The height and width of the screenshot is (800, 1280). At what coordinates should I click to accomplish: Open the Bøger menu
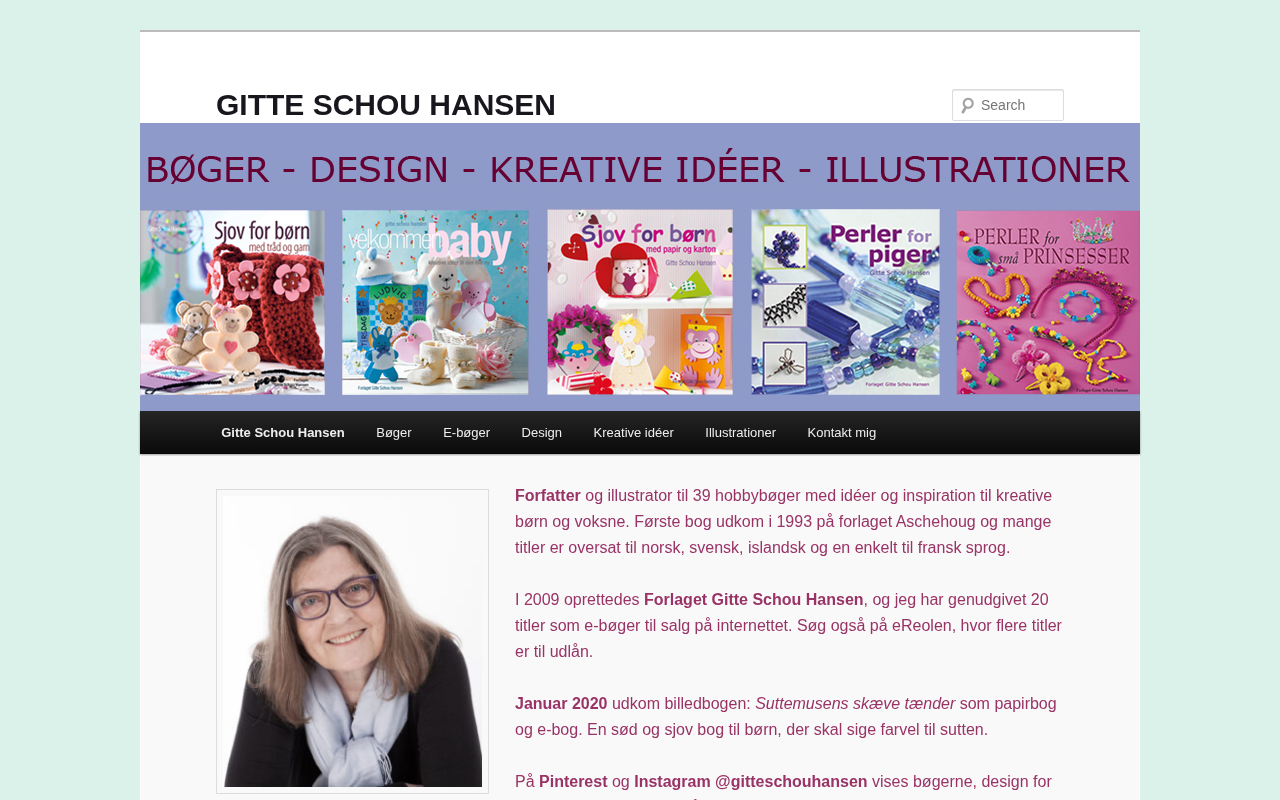click(x=394, y=433)
